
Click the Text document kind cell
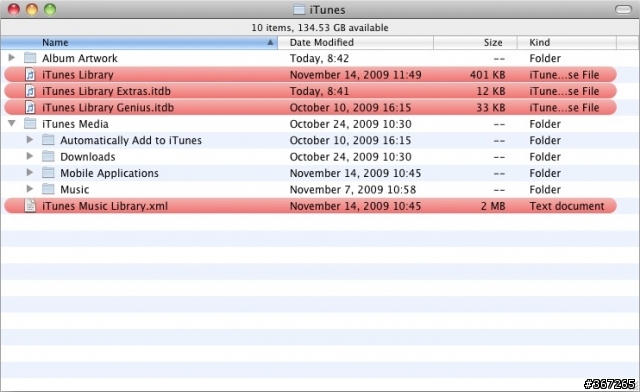[567, 206]
